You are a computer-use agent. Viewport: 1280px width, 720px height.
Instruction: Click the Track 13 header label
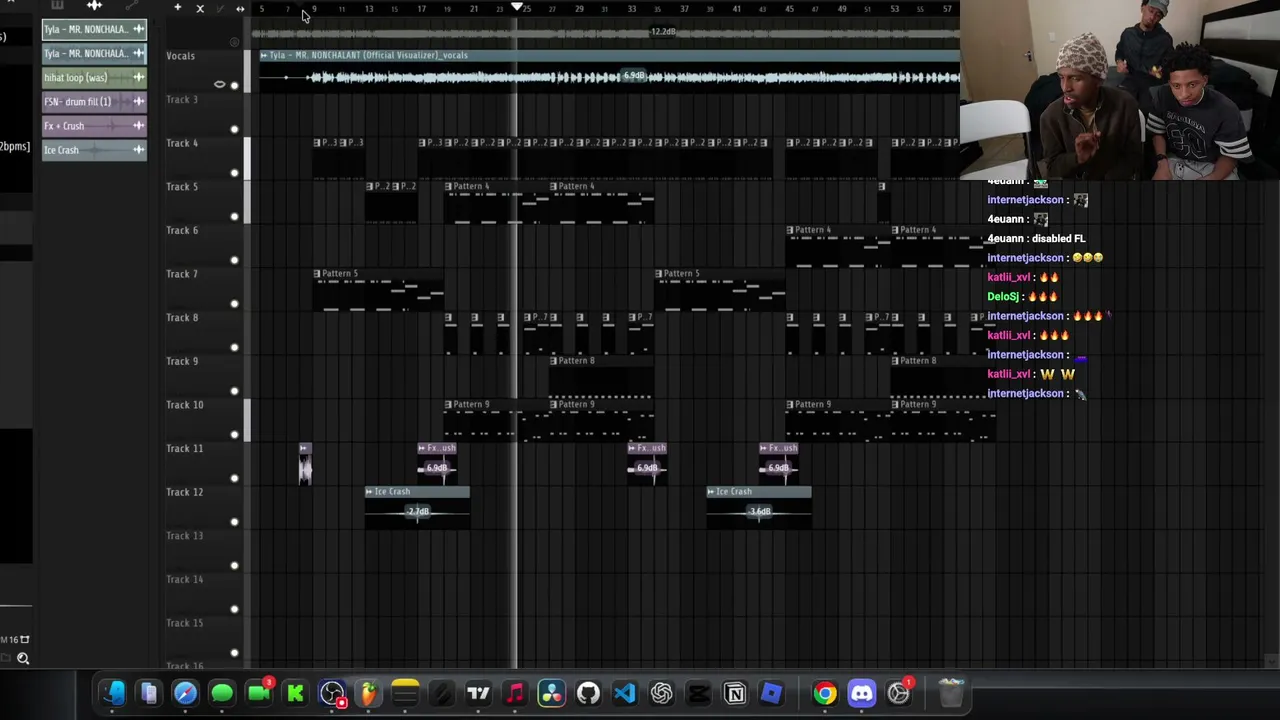184,536
